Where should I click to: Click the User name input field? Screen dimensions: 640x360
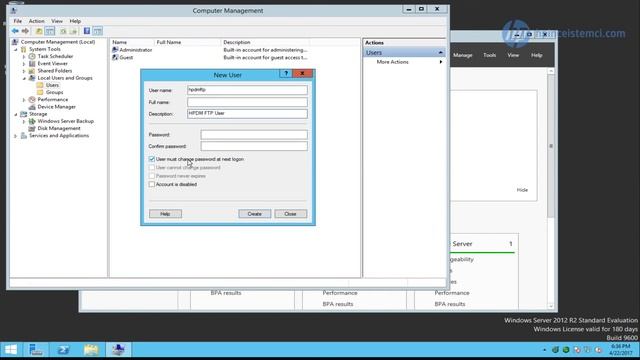coord(247,90)
